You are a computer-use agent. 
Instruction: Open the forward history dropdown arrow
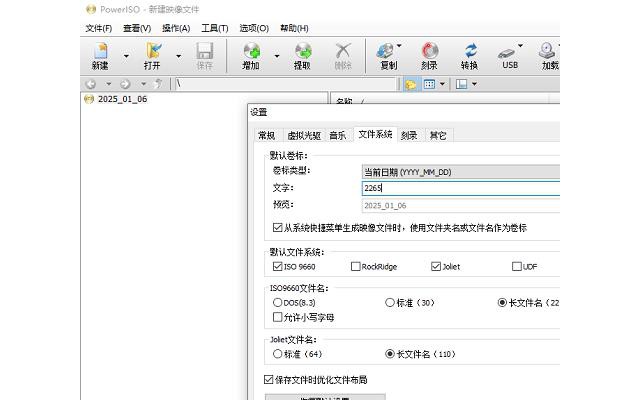[x=143, y=84]
